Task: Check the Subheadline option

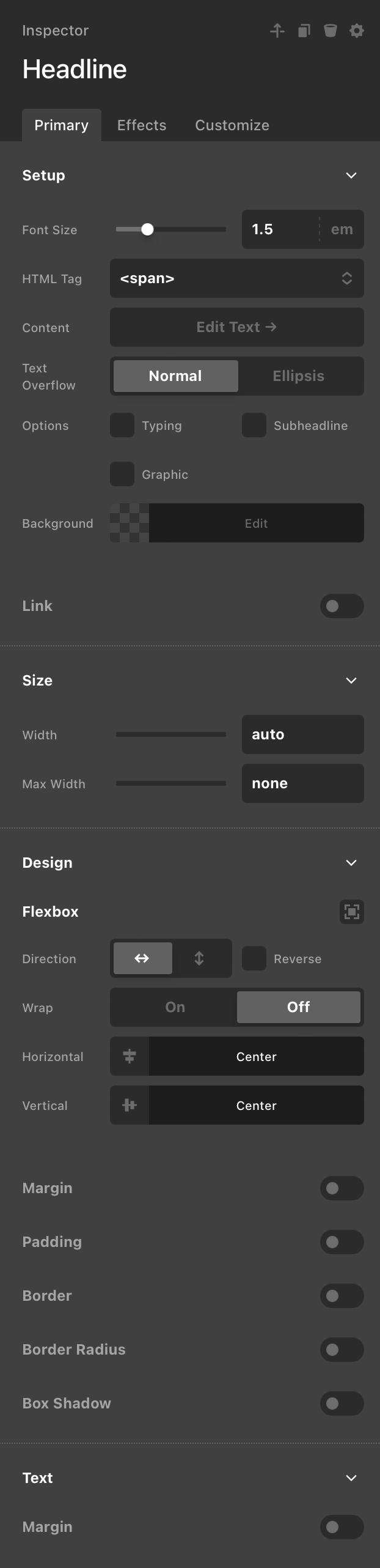Action: [x=254, y=425]
